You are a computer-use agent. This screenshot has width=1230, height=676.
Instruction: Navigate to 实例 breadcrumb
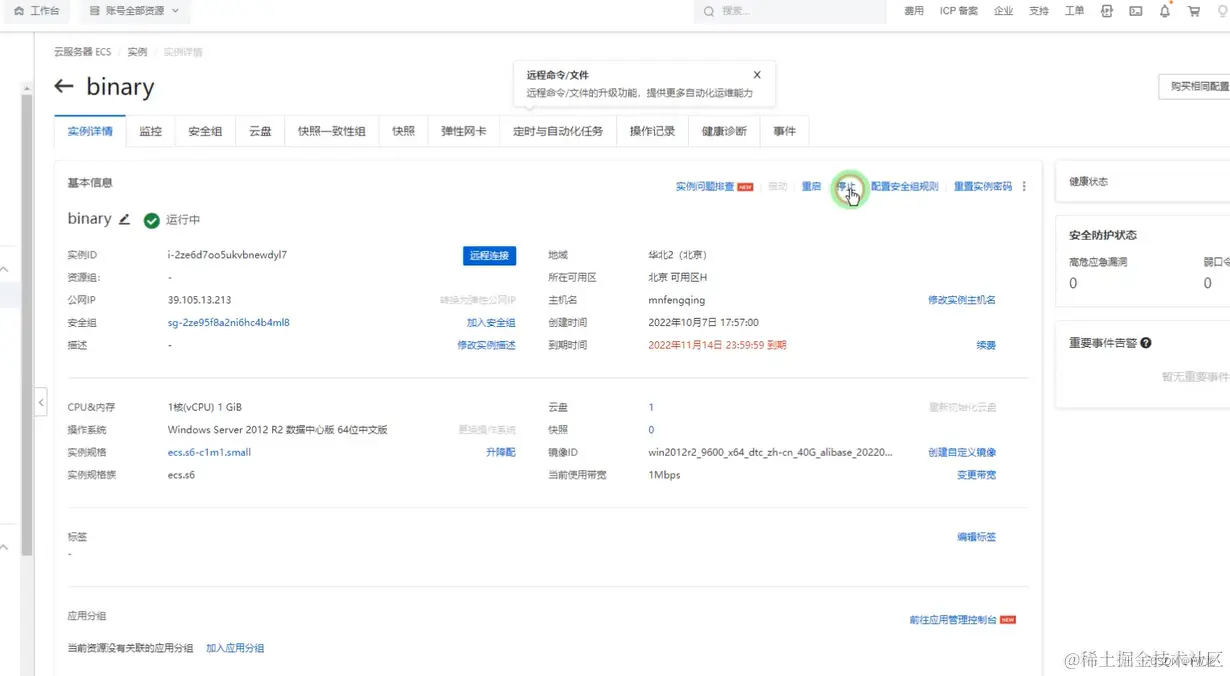click(137, 52)
